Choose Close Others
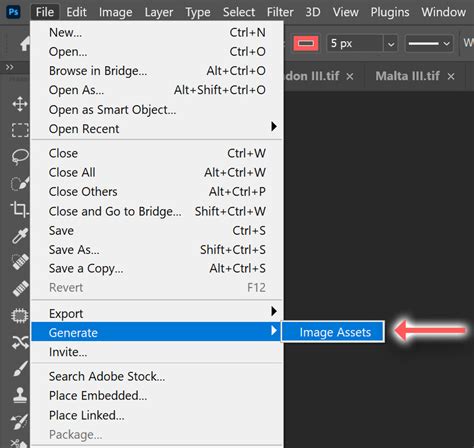Viewport: 474px width, 448px height. [x=157, y=192]
